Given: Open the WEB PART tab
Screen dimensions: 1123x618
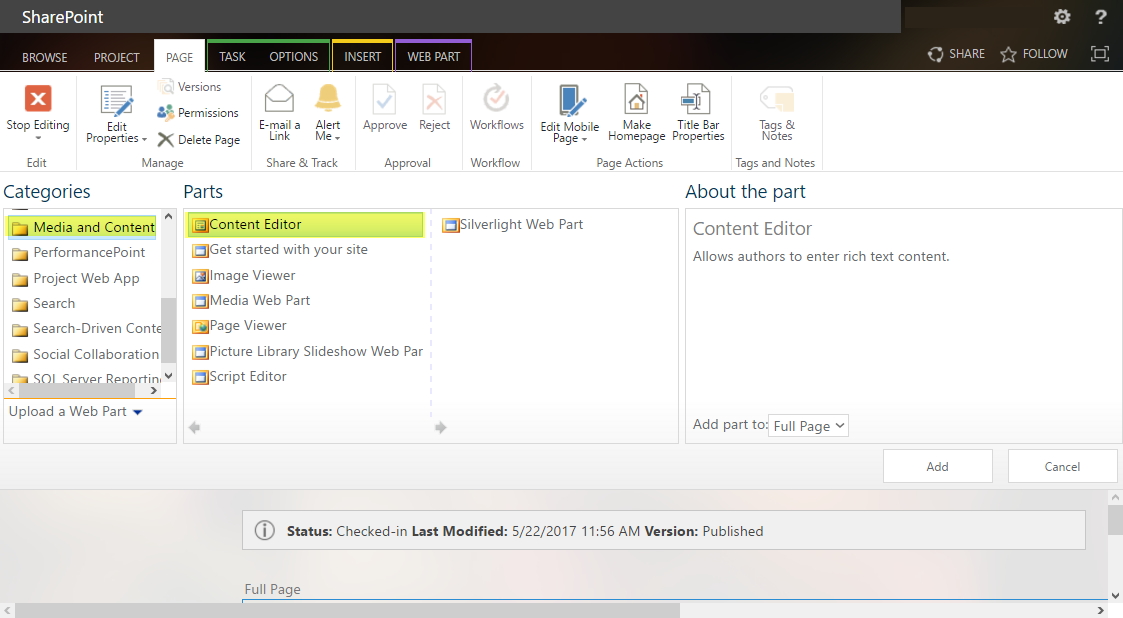Looking at the screenshot, I should point(433,57).
